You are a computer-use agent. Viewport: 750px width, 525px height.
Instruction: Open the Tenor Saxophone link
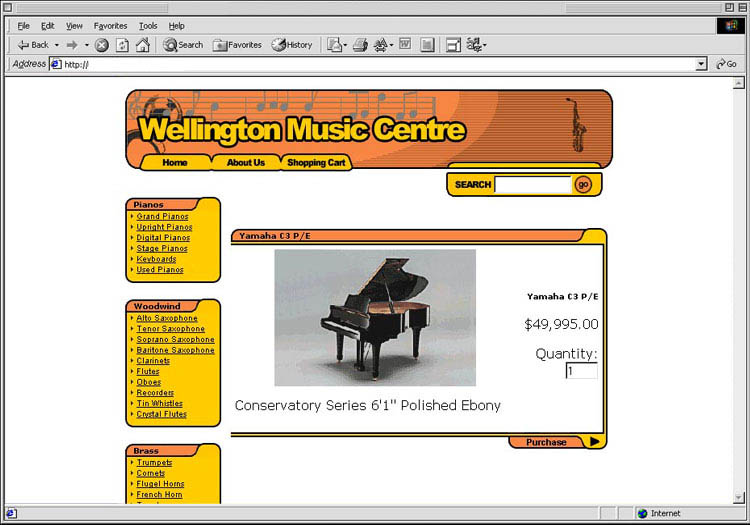point(170,328)
